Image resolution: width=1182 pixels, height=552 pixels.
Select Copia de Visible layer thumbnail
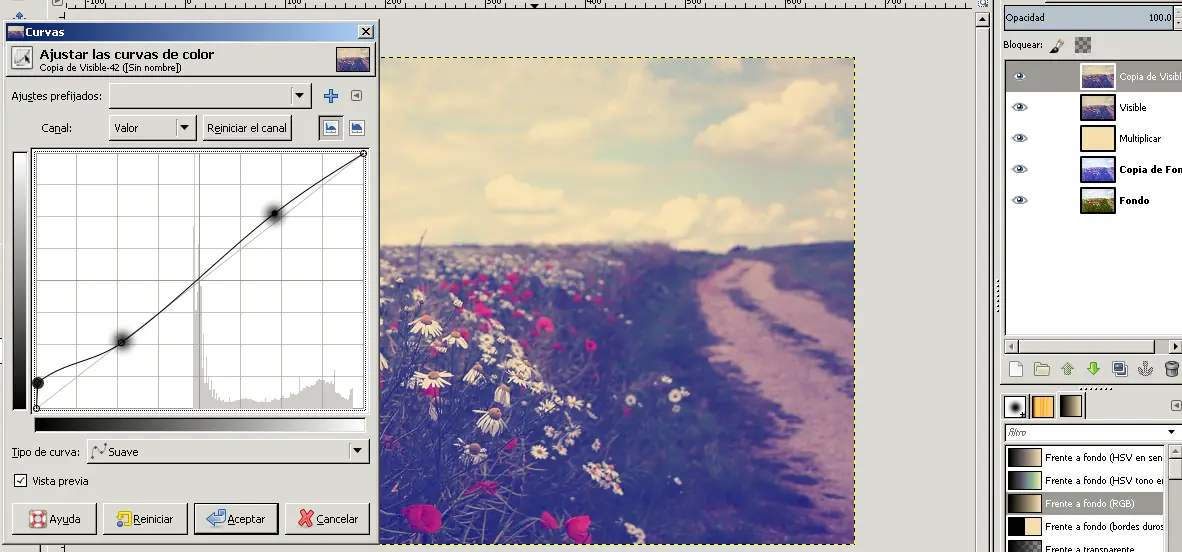point(1098,76)
